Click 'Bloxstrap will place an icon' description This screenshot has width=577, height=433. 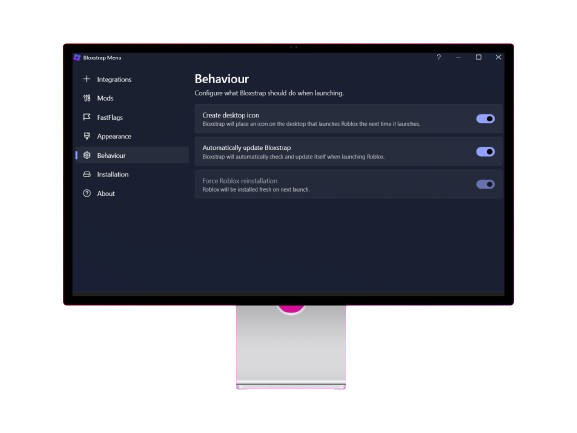(x=311, y=124)
